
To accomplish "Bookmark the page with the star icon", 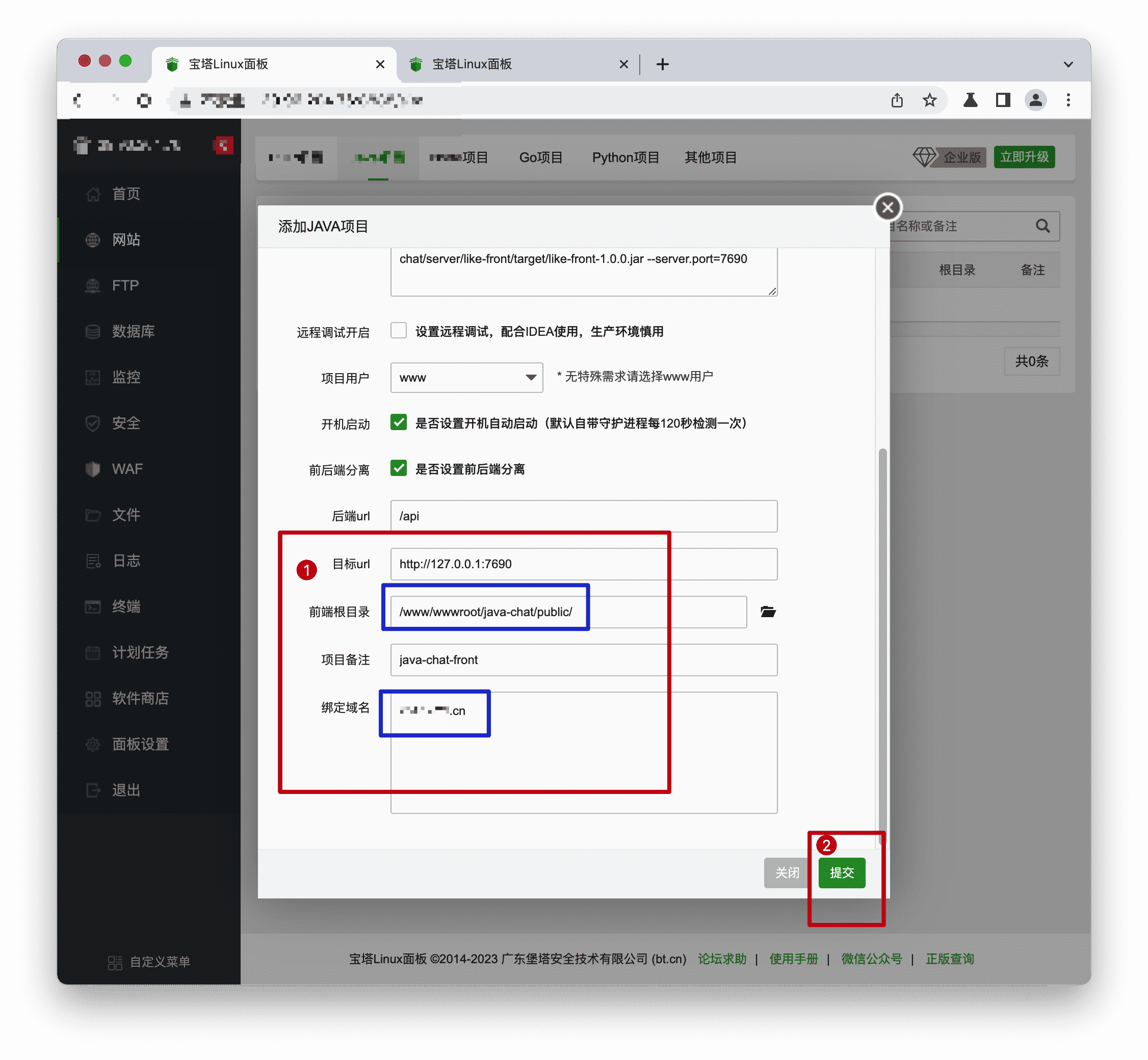I will 929,100.
